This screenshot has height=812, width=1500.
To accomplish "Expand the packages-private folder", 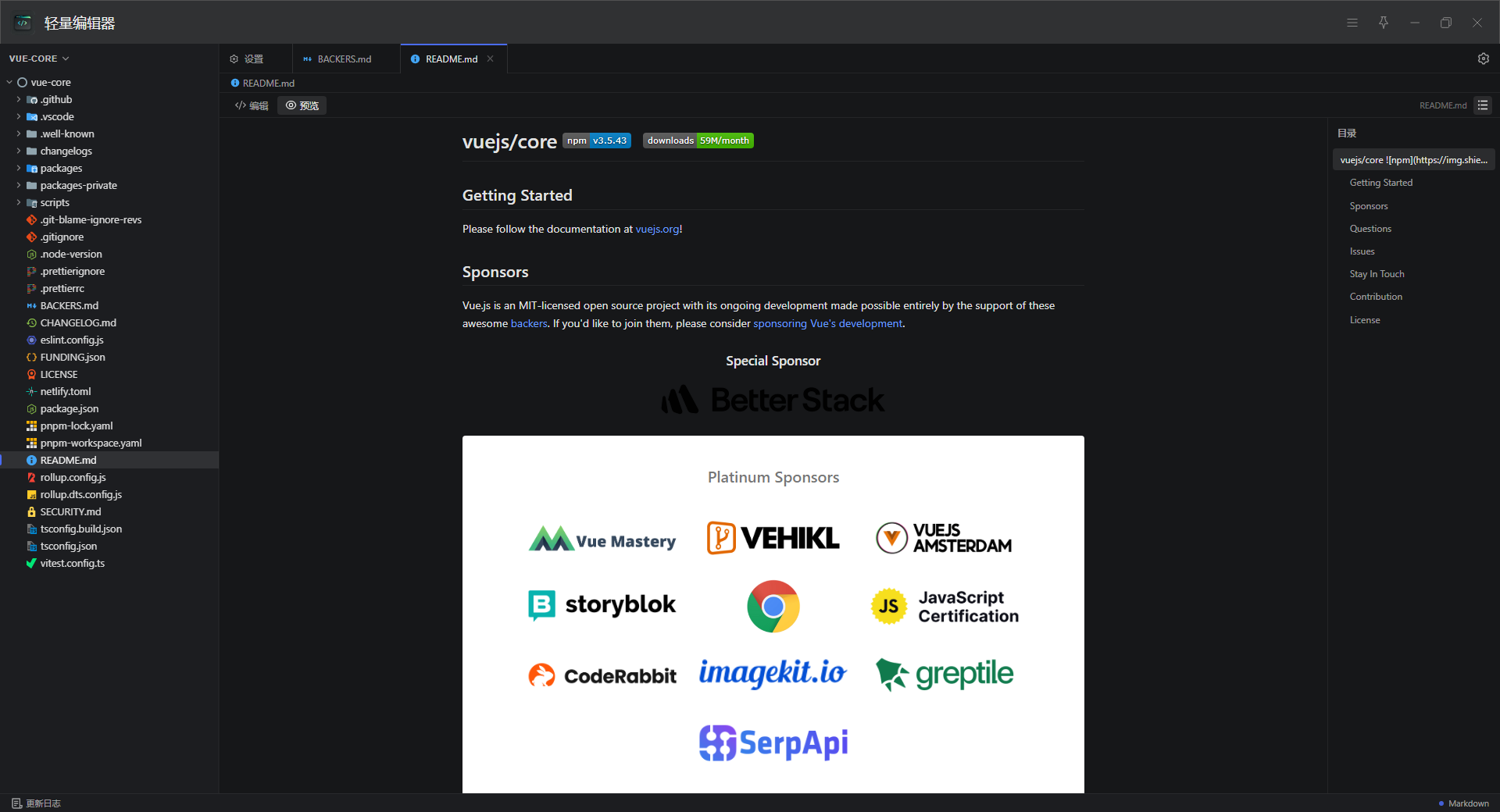I will point(19,185).
